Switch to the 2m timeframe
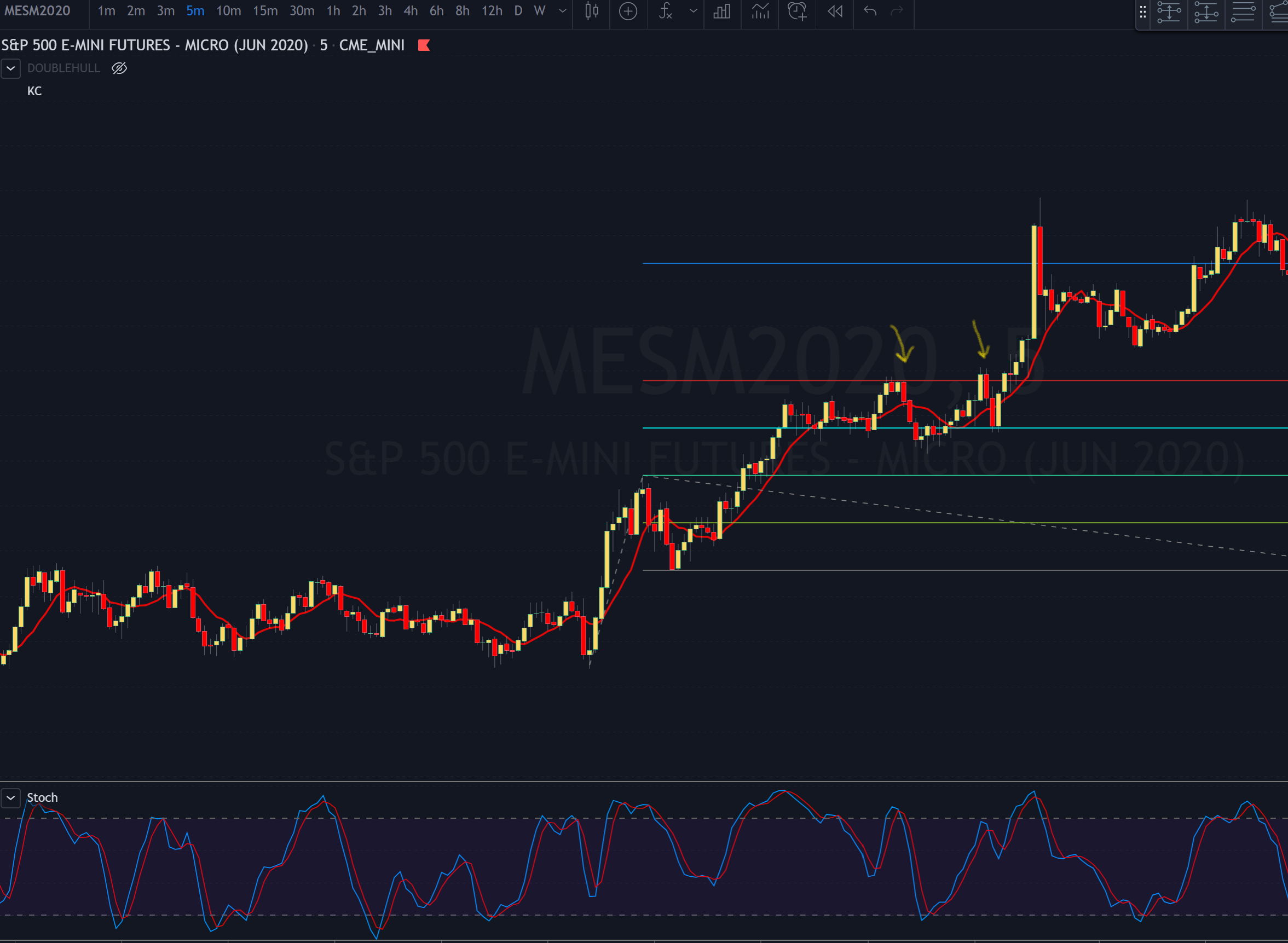This screenshot has height=943, width=1288. 136,11
